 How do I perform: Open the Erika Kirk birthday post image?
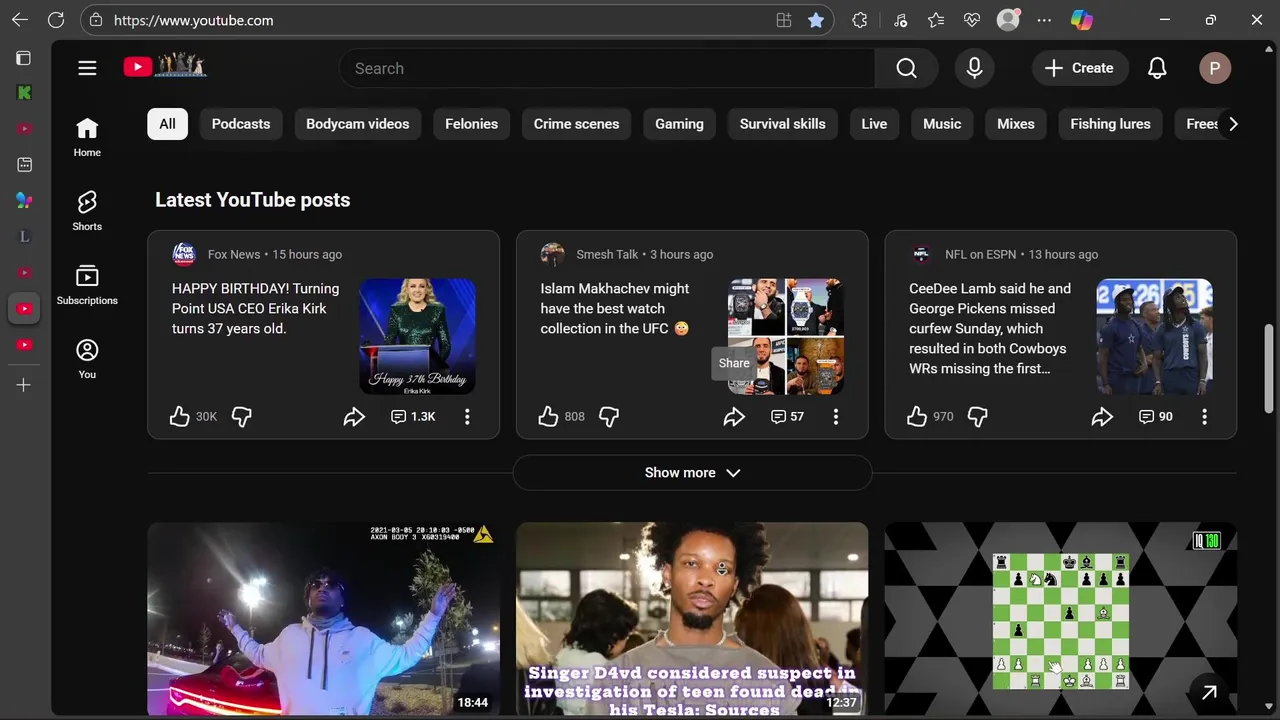(x=417, y=337)
